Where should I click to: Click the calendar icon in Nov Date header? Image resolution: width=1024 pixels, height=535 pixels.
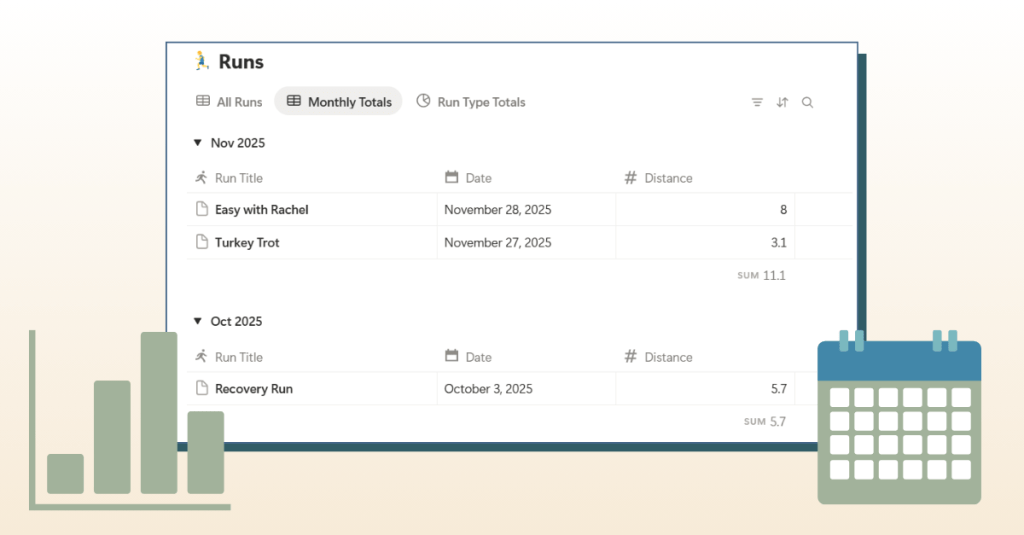[452, 178]
